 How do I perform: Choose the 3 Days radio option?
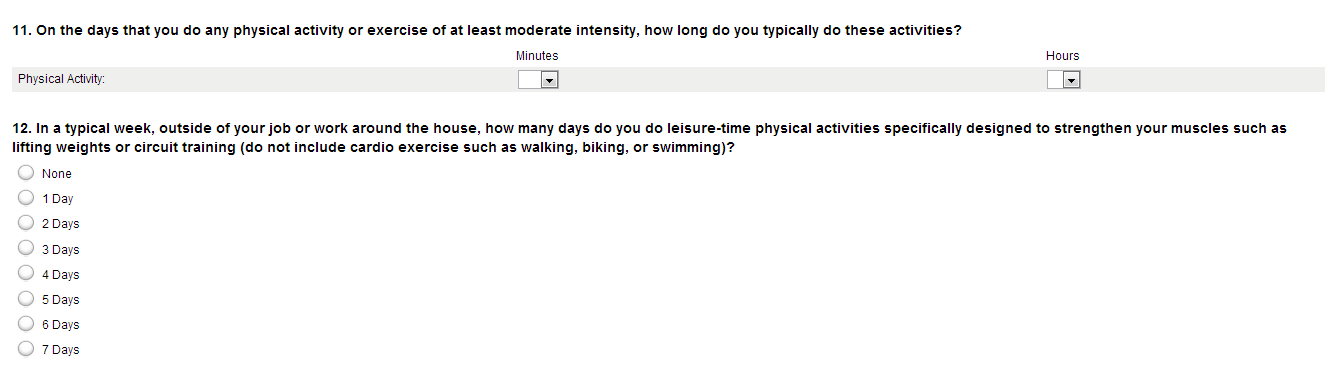tap(26, 248)
